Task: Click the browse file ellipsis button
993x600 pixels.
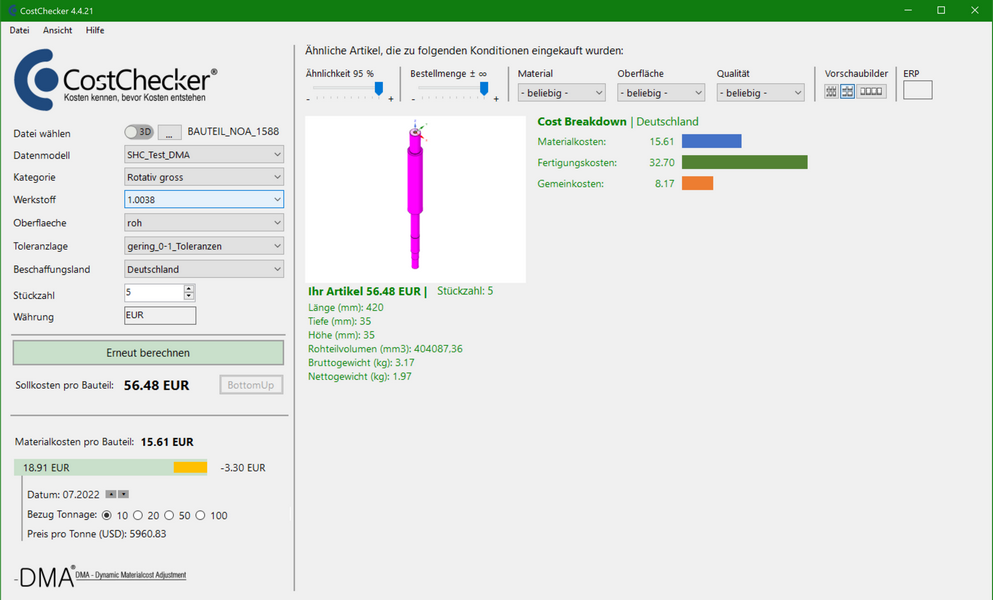Action: [x=169, y=132]
